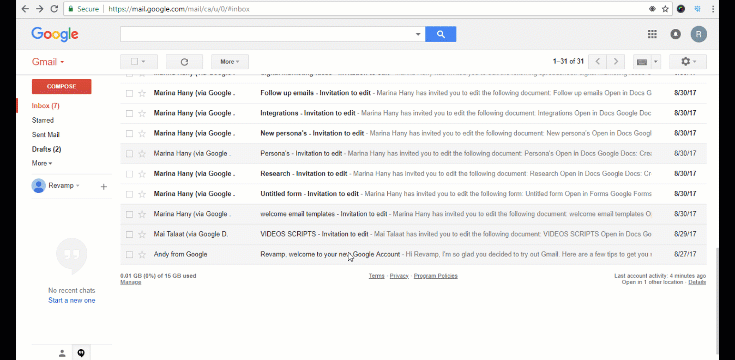The image size is (735, 360).
Task: Click the Revamp profile picture in chat
Action: click(x=38, y=186)
